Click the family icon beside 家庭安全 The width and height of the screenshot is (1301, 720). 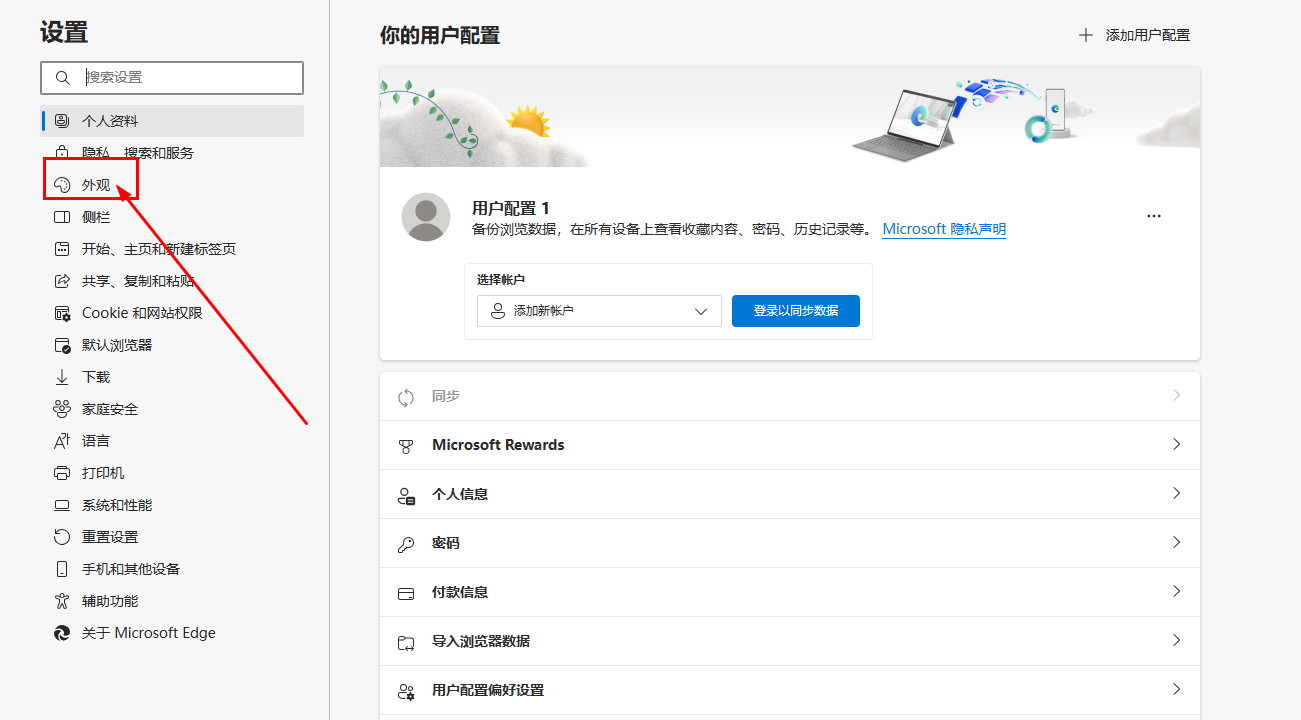point(62,409)
